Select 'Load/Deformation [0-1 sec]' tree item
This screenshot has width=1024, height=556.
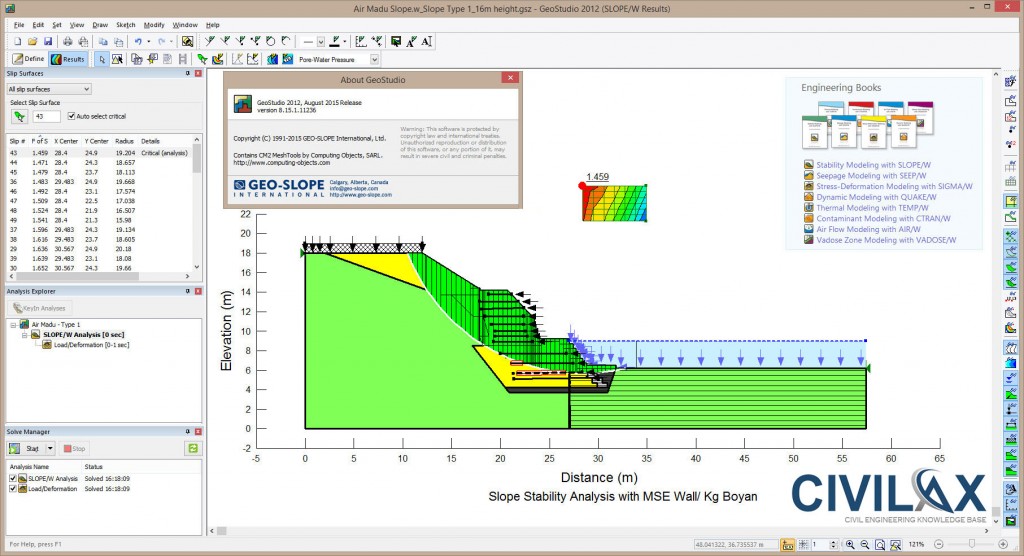tap(91, 345)
